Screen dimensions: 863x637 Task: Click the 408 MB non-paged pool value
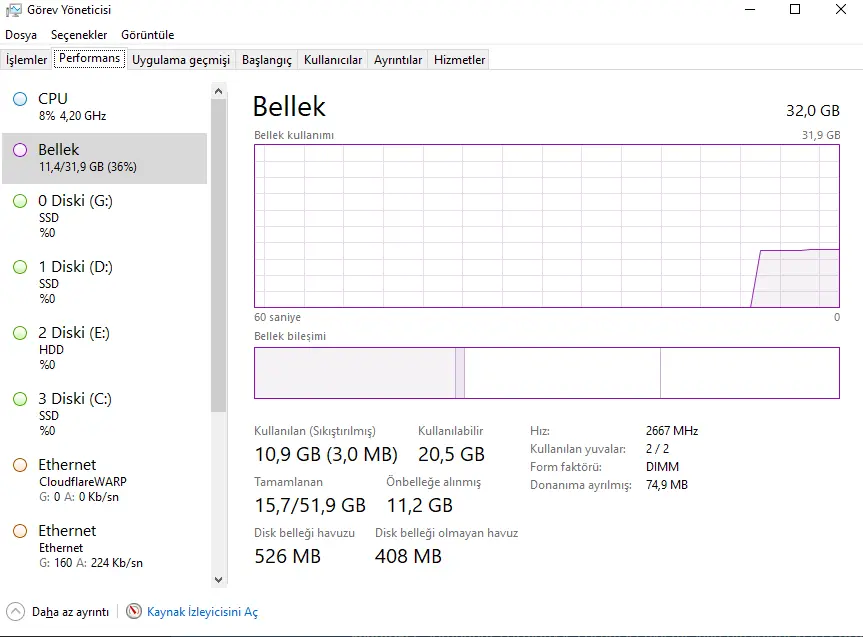[x=408, y=556]
